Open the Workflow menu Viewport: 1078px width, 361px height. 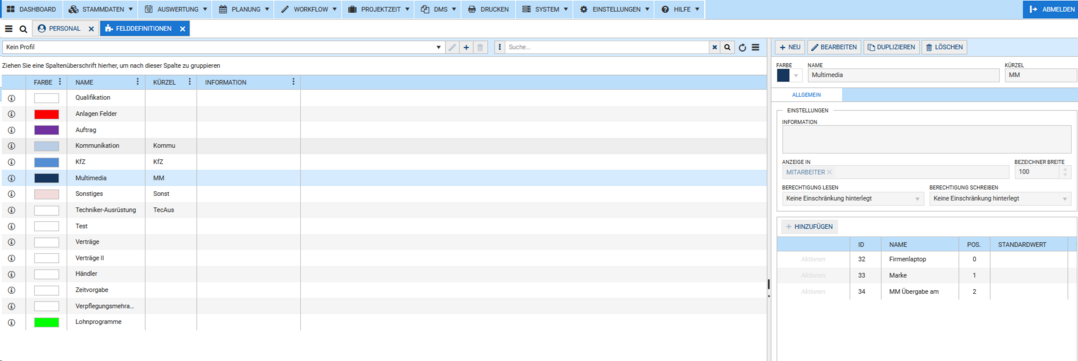pyautogui.click(x=309, y=10)
